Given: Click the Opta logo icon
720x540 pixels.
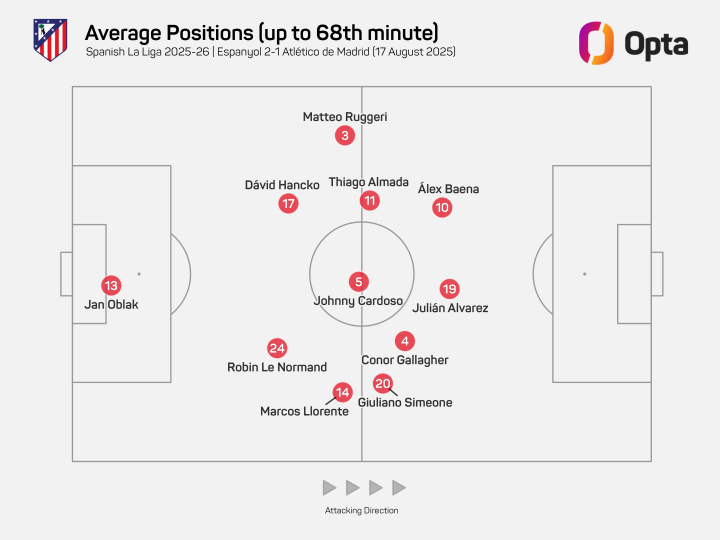Looking at the screenshot, I should [x=596, y=43].
